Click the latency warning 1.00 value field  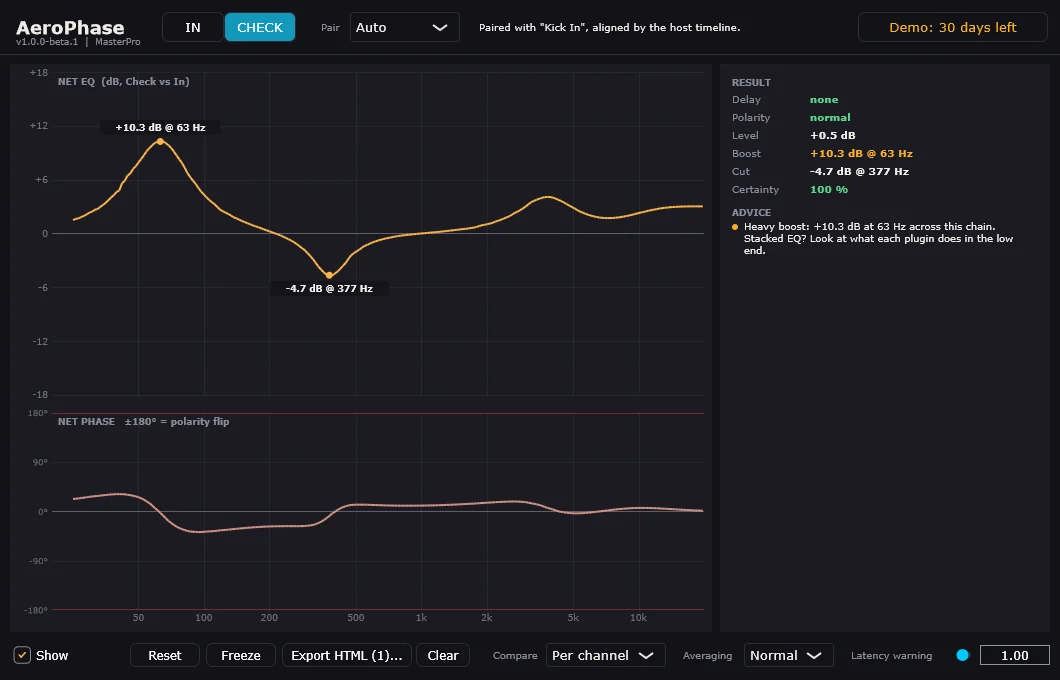click(x=1014, y=655)
